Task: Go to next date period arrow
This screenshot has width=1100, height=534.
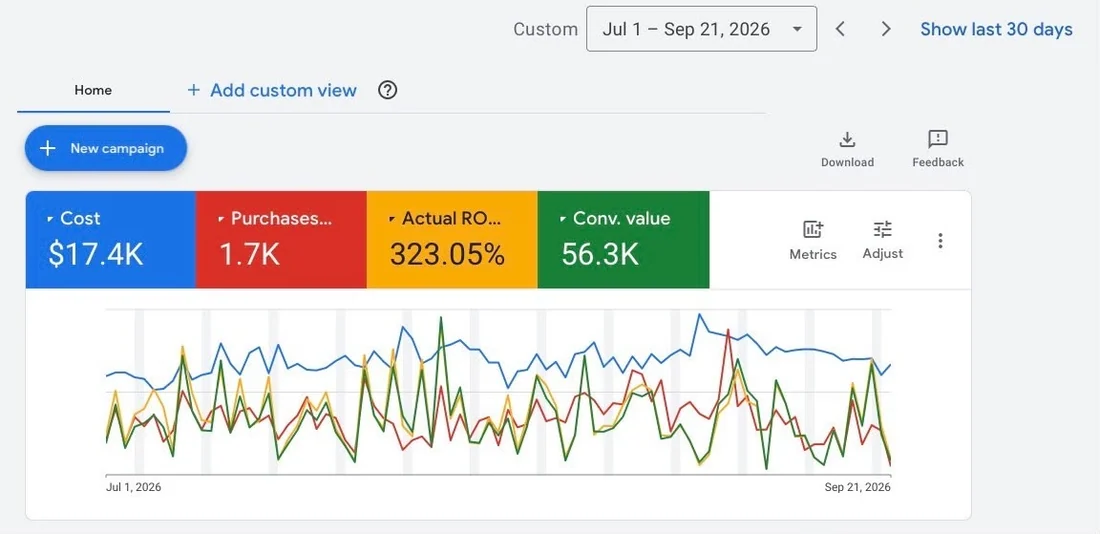Action: (x=886, y=29)
